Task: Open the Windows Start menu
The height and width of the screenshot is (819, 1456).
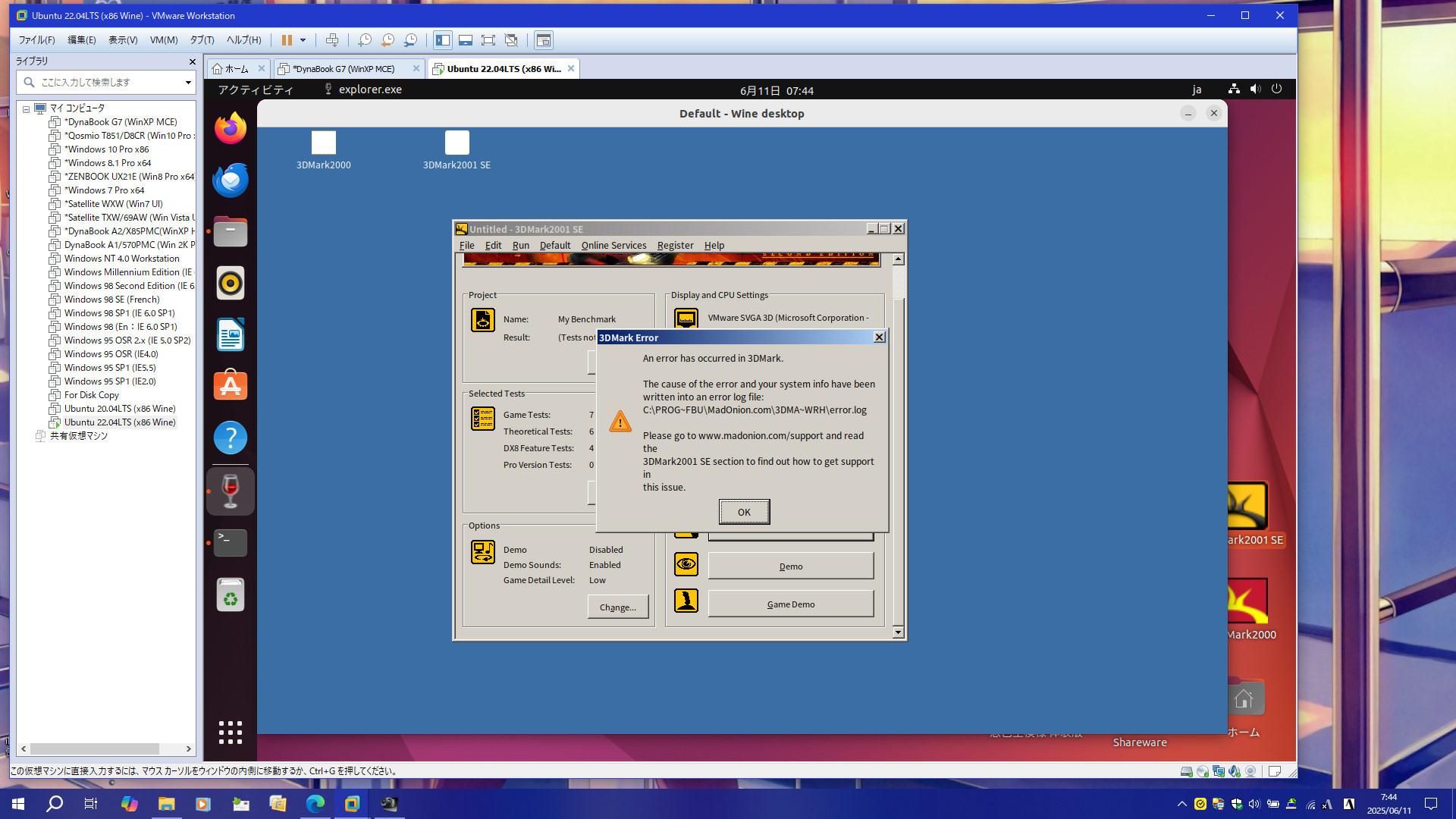Action: 18,804
